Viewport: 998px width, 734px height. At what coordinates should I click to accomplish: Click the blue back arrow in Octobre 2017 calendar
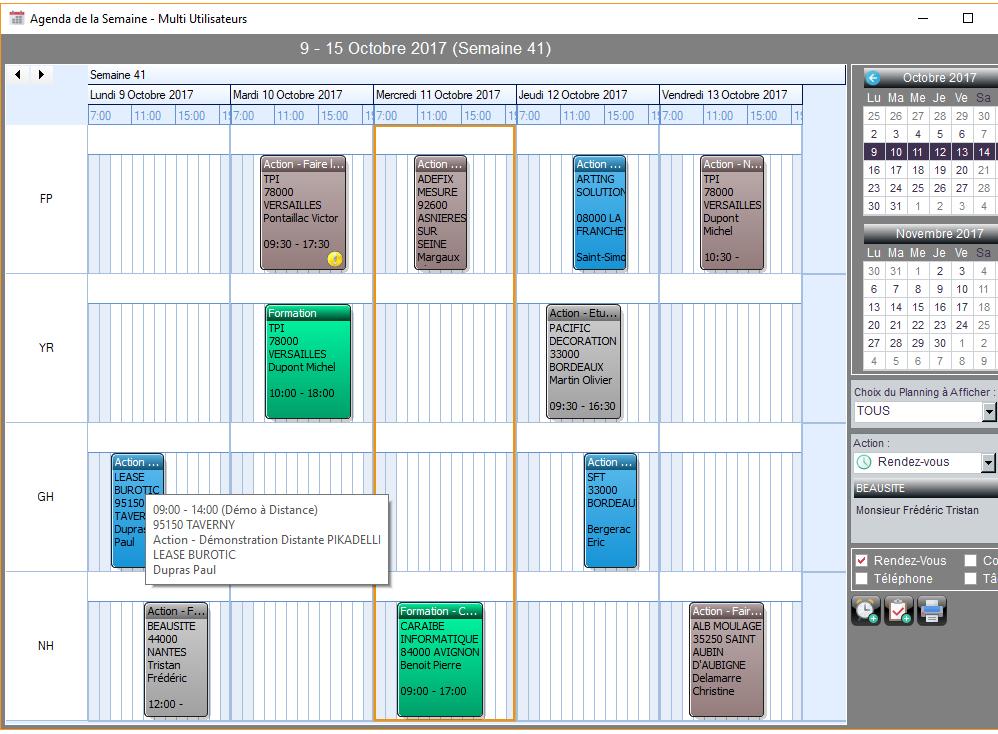[873, 78]
